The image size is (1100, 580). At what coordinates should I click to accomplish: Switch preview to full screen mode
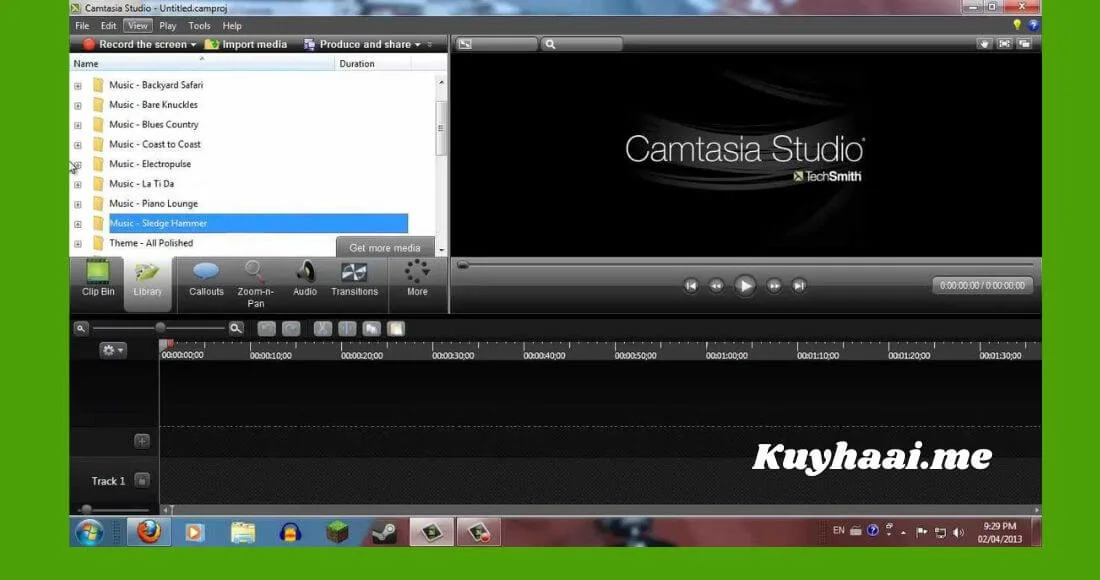1005,43
